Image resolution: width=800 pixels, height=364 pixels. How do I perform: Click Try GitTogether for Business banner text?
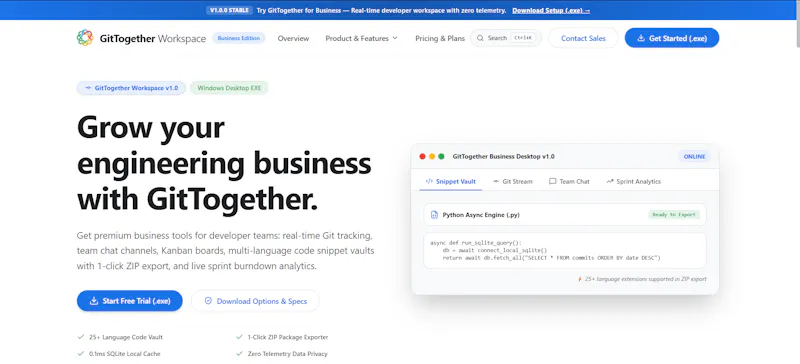click(382, 10)
